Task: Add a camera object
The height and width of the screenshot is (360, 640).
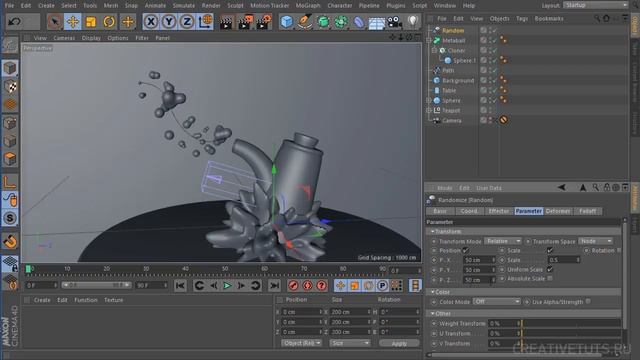Action: (395, 22)
